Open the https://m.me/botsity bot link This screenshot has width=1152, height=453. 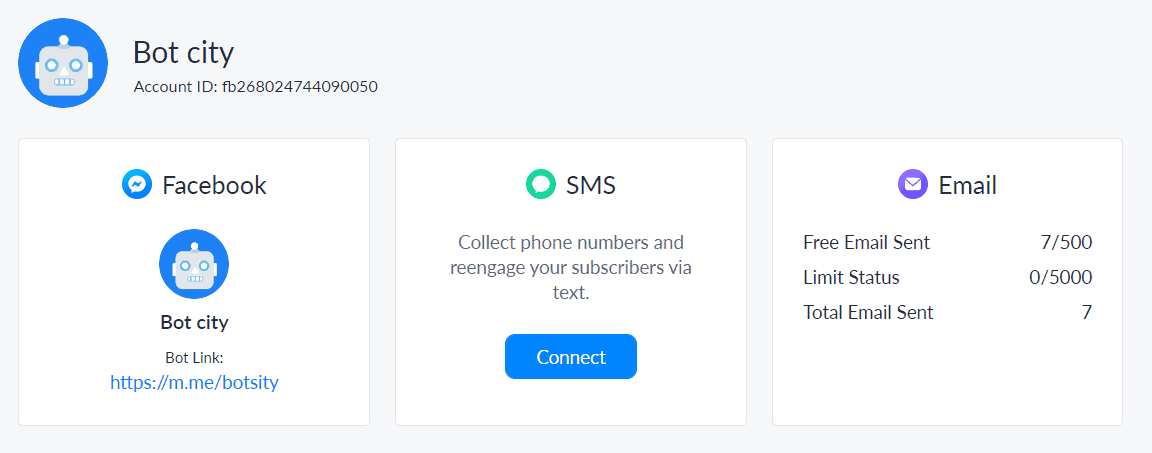194,383
